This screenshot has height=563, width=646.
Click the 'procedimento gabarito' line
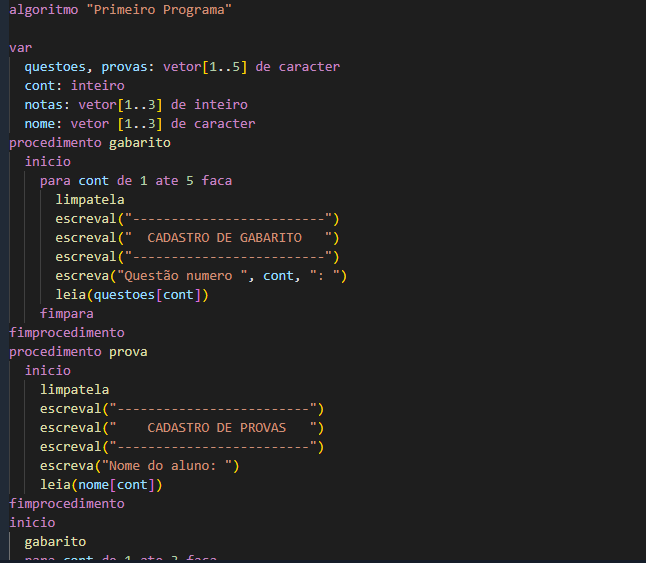click(x=90, y=143)
